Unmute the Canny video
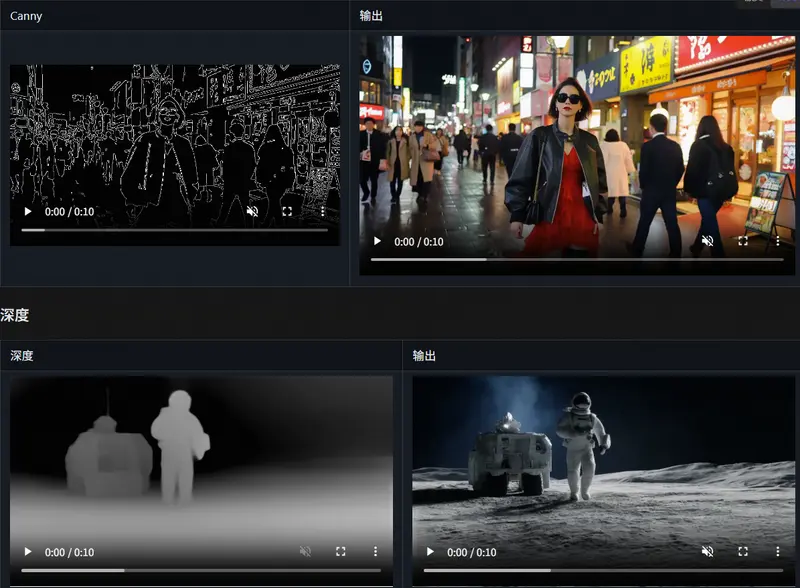Image resolution: width=800 pixels, height=588 pixels. pyautogui.click(x=252, y=211)
